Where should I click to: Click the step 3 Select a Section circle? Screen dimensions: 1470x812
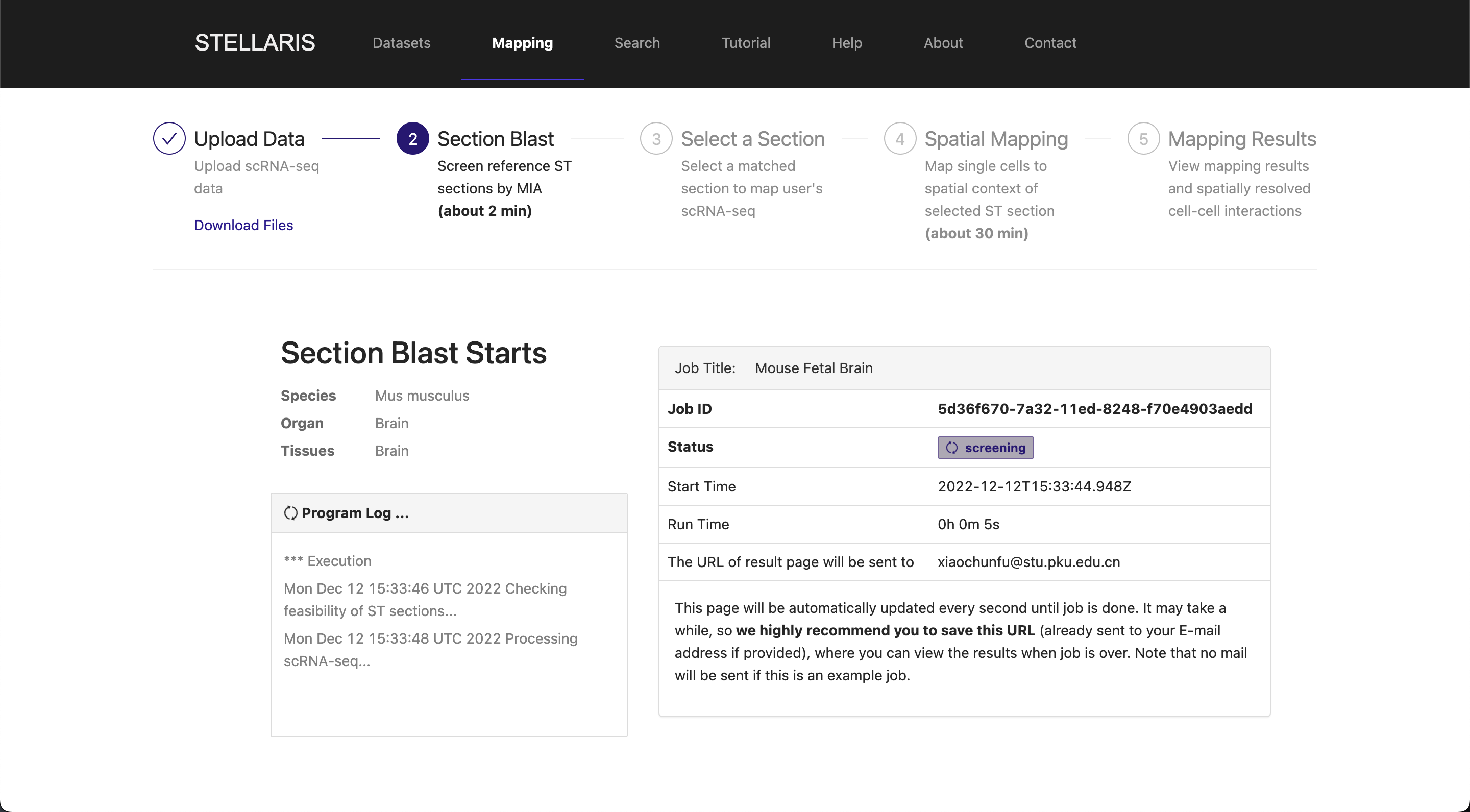coord(656,139)
